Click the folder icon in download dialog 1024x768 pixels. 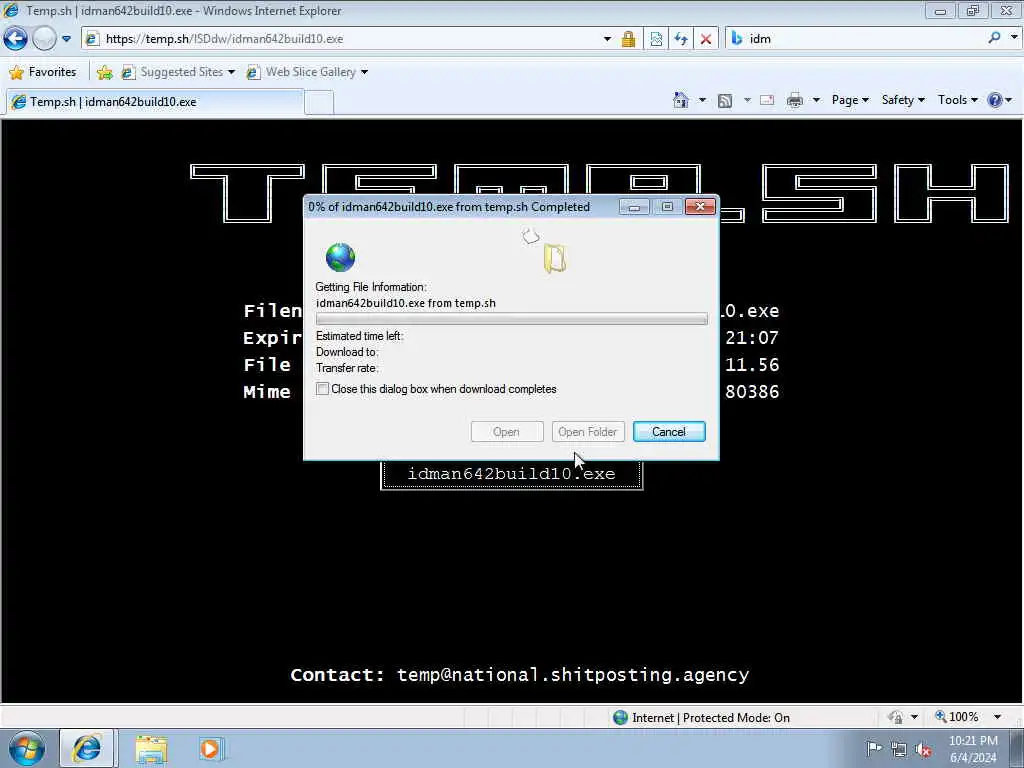click(554, 258)
